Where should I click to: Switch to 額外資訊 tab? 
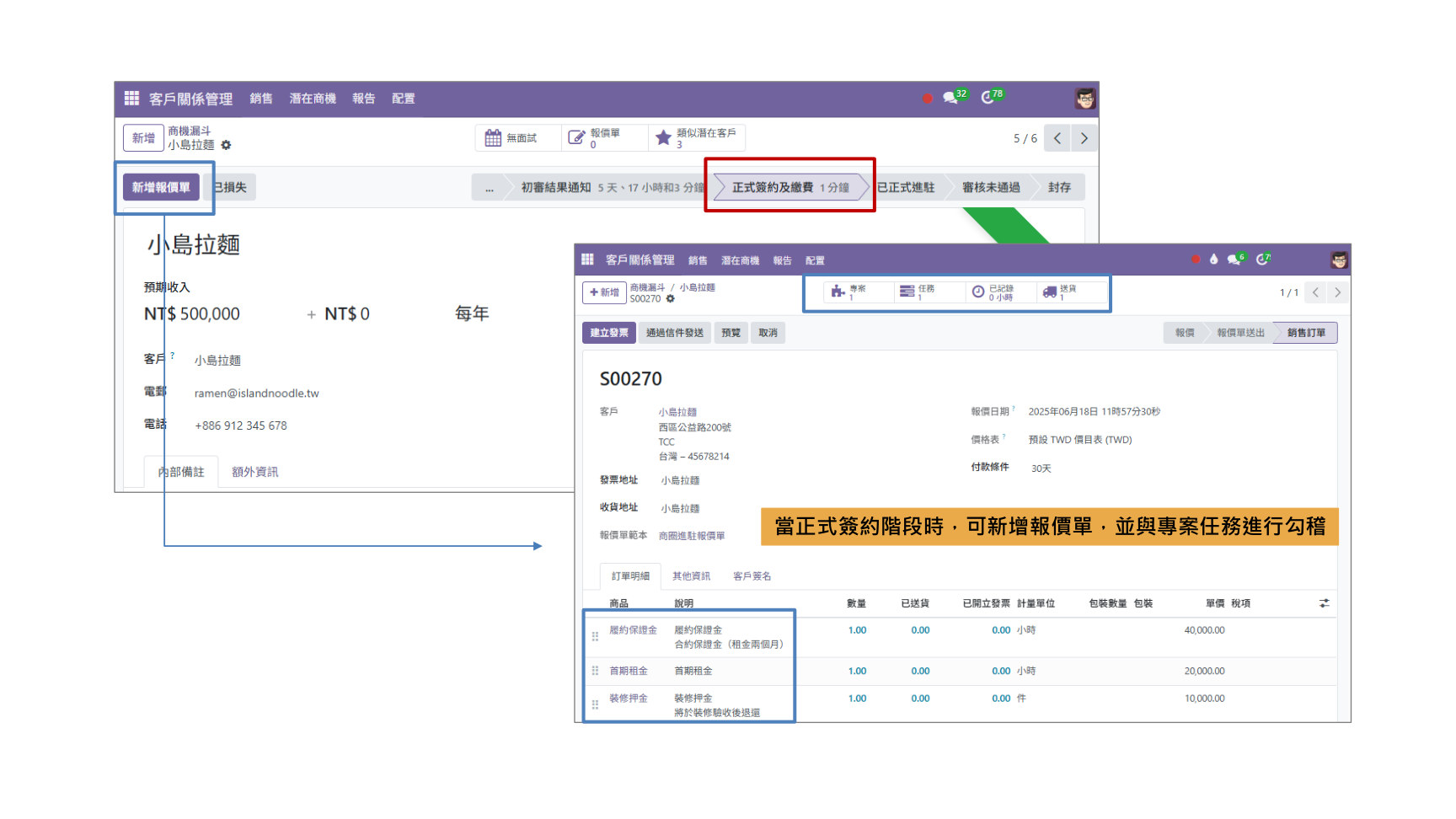[254, 472]
